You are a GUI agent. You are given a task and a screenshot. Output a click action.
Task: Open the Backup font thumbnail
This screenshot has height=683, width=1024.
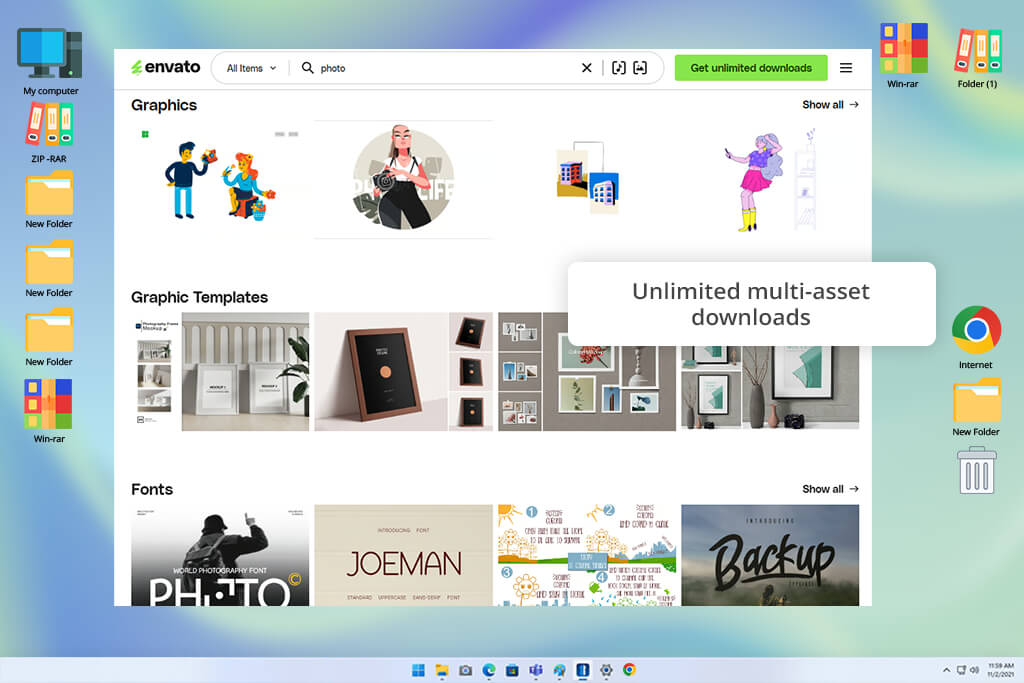pos(770,555)
